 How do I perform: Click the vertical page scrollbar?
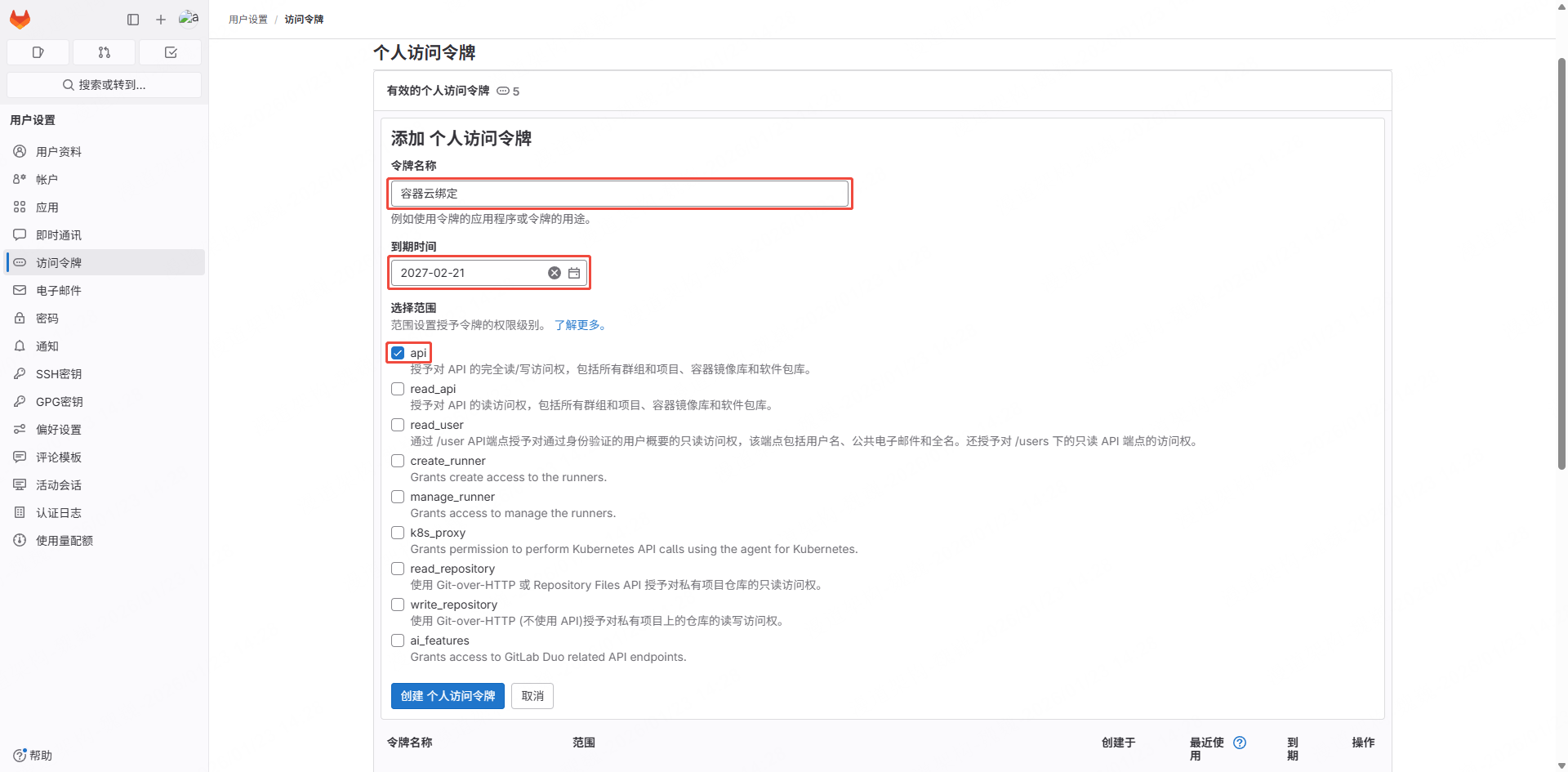[1561, 261]
